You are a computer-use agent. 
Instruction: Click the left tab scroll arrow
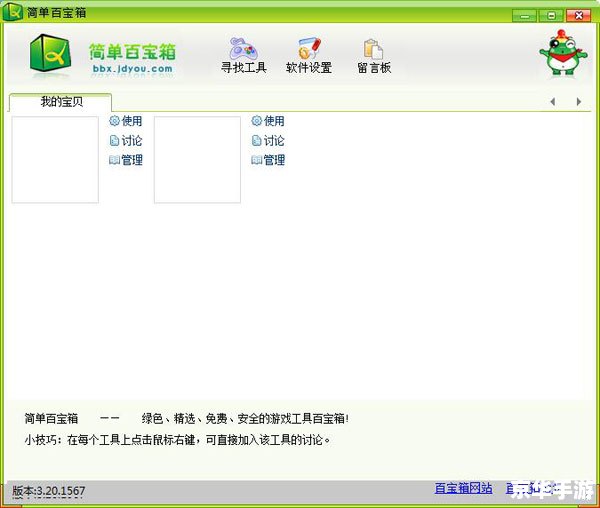[553, 101]
